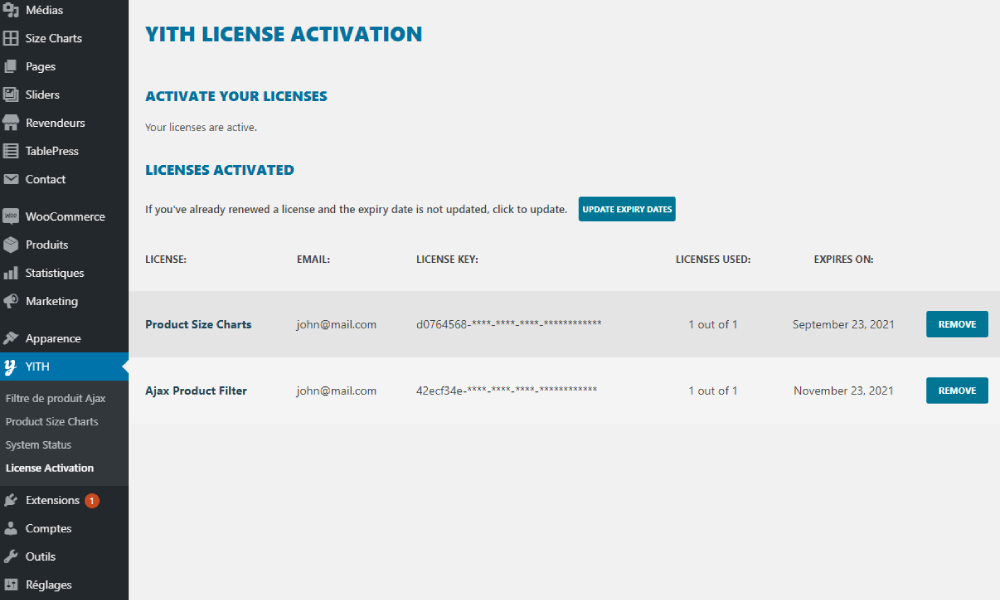Click the Médias camera icon in sidebar
The height and width of the screenshot is (600, 1000).
[x=11, y=10]
